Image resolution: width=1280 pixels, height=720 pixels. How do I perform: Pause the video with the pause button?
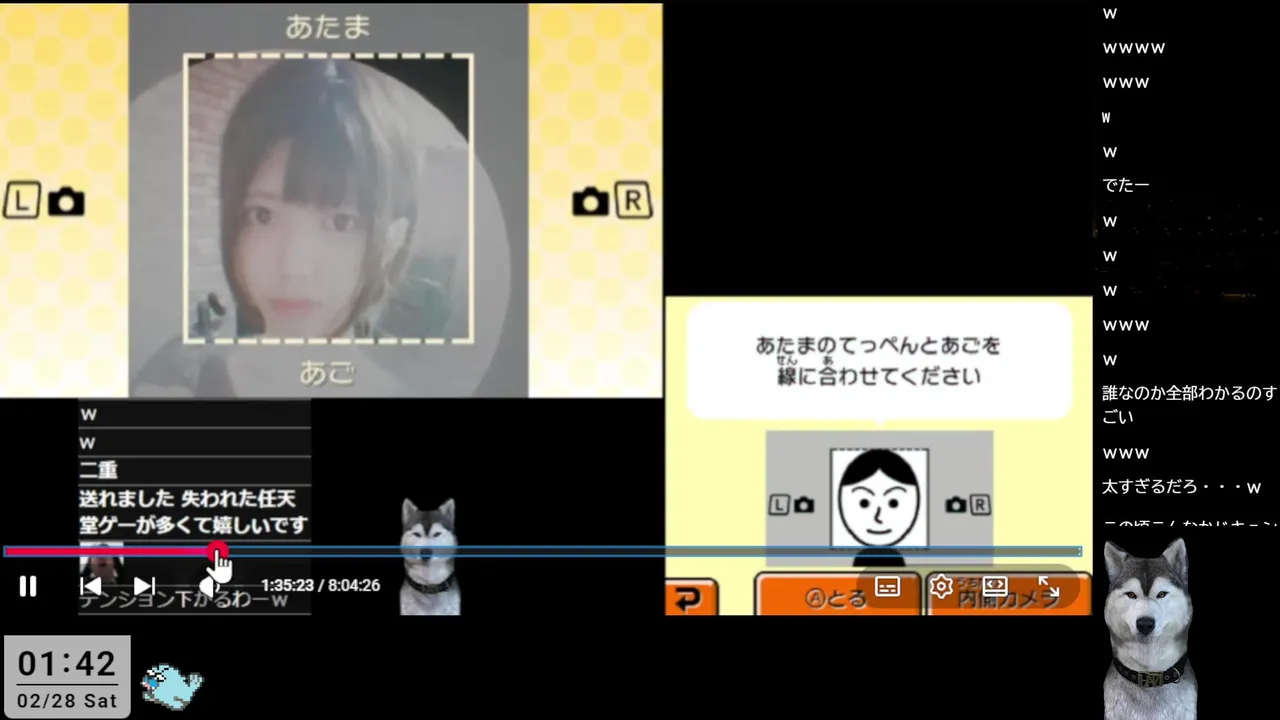(x=28, y=586)
